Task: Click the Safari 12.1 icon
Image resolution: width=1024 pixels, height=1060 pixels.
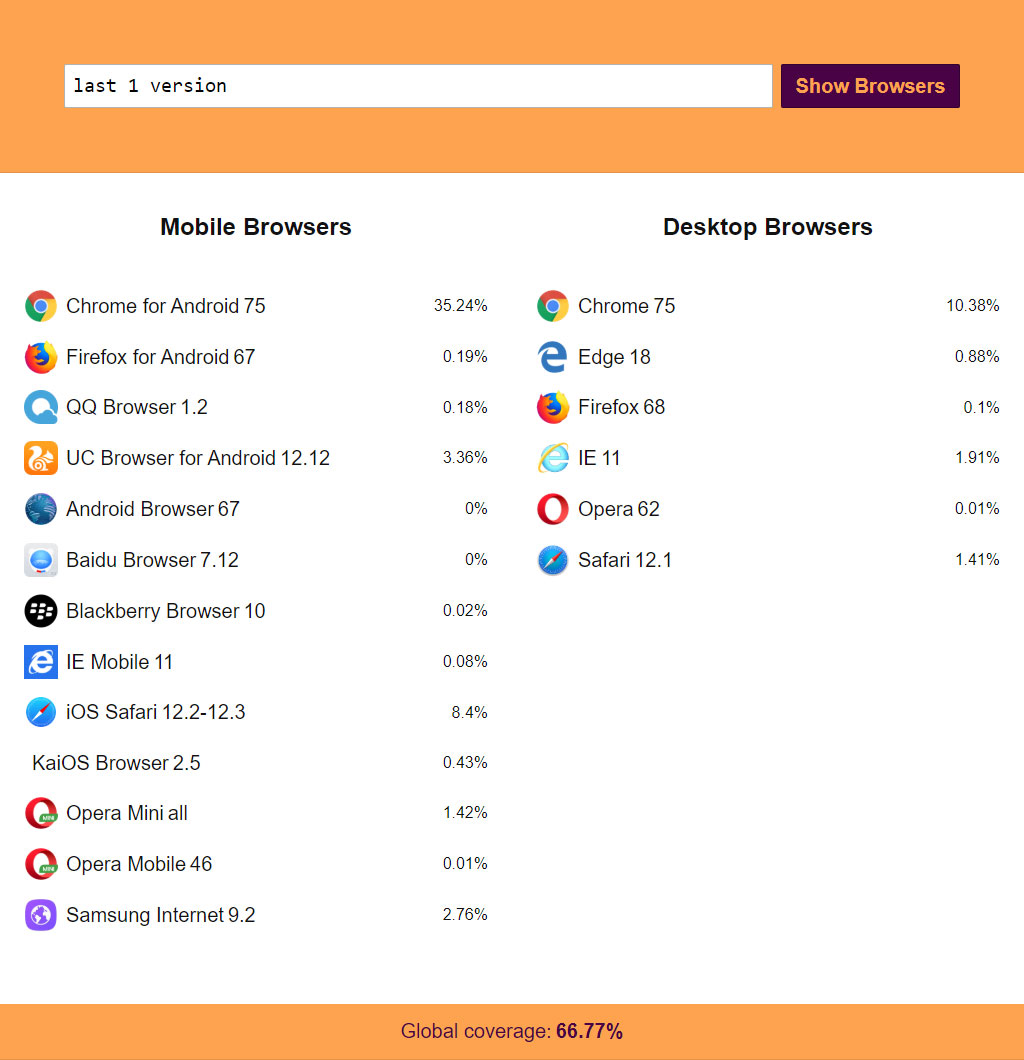Action: click(553, 560)
